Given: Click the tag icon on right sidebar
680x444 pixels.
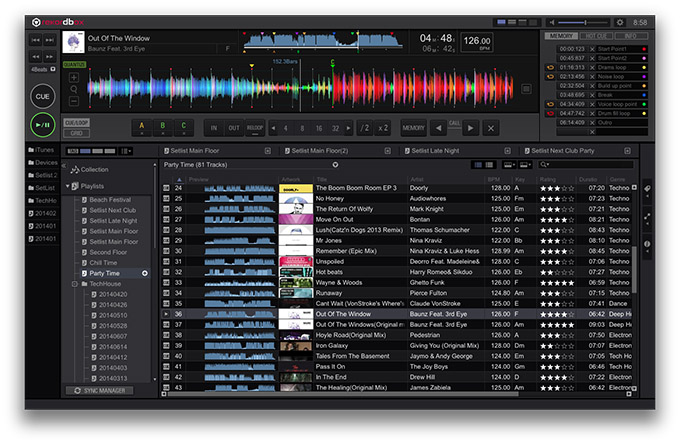Looking at the screenshot, I should 646,190.
